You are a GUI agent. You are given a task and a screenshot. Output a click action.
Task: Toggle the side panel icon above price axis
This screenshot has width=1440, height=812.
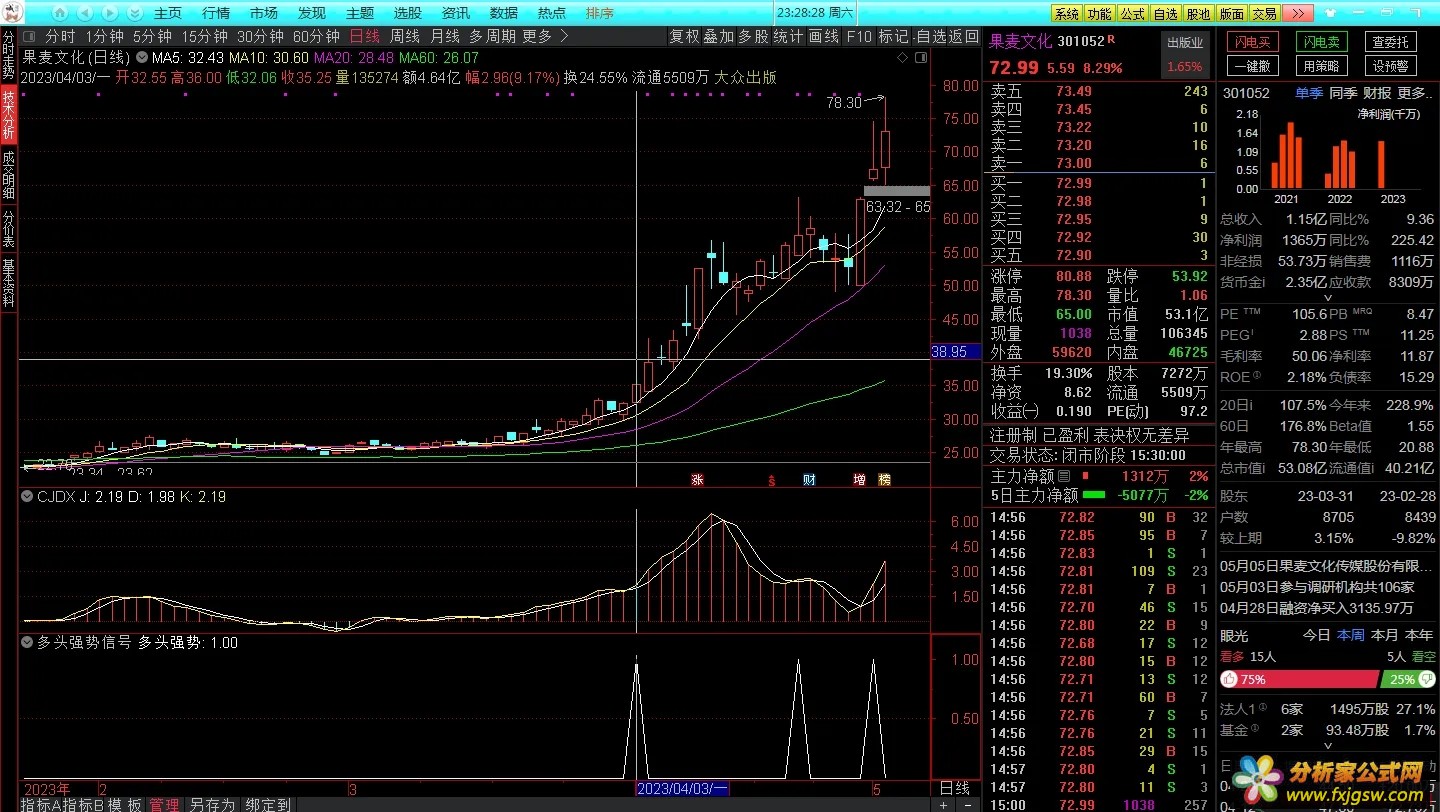920,58
